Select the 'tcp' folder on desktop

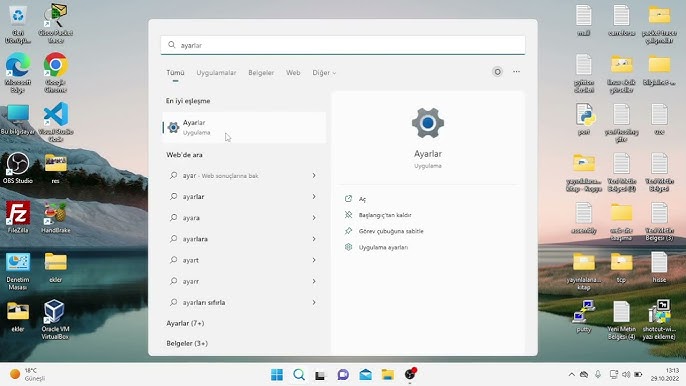[x=621, y=267]
